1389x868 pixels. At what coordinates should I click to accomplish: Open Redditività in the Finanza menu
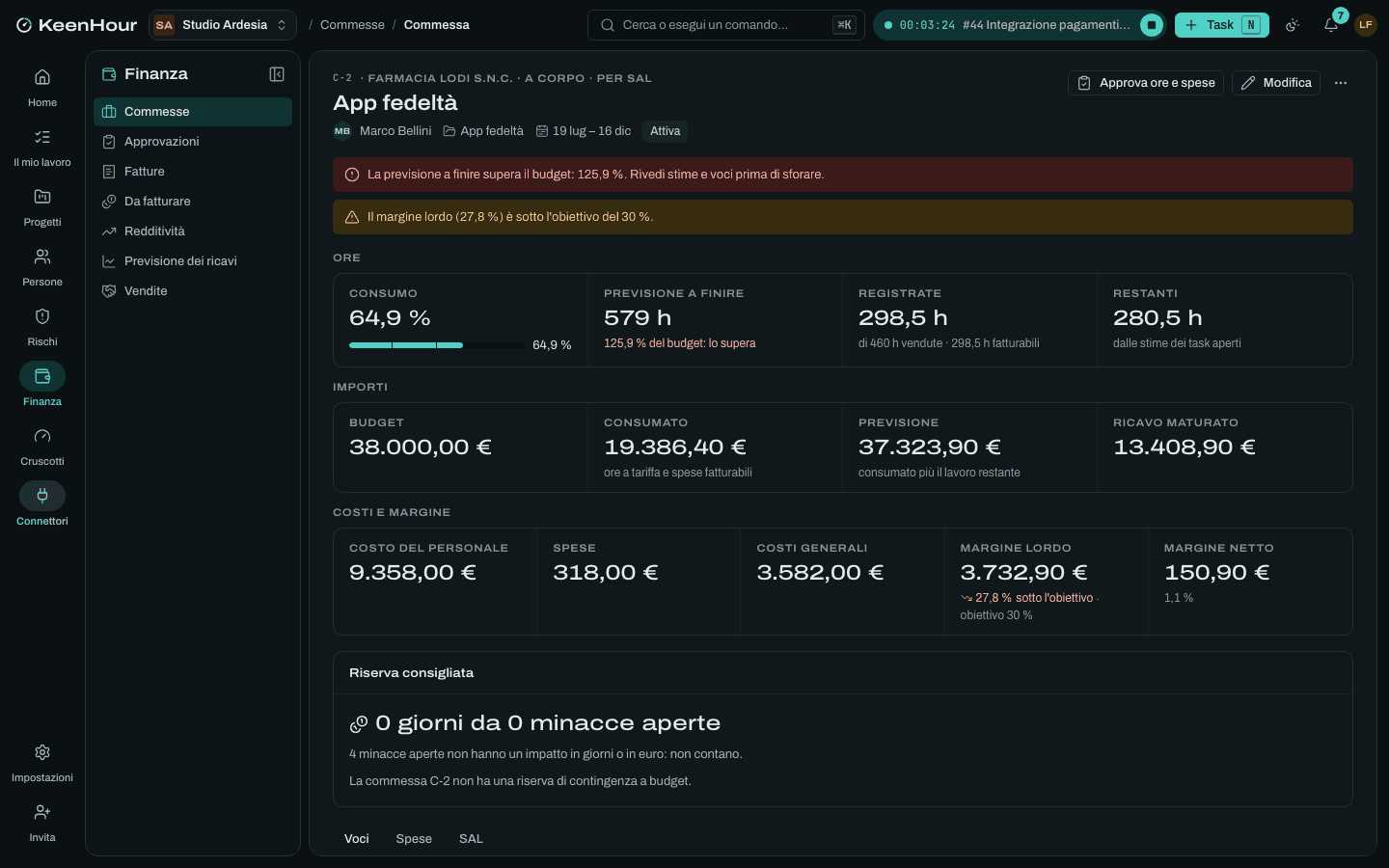(193, 231)
